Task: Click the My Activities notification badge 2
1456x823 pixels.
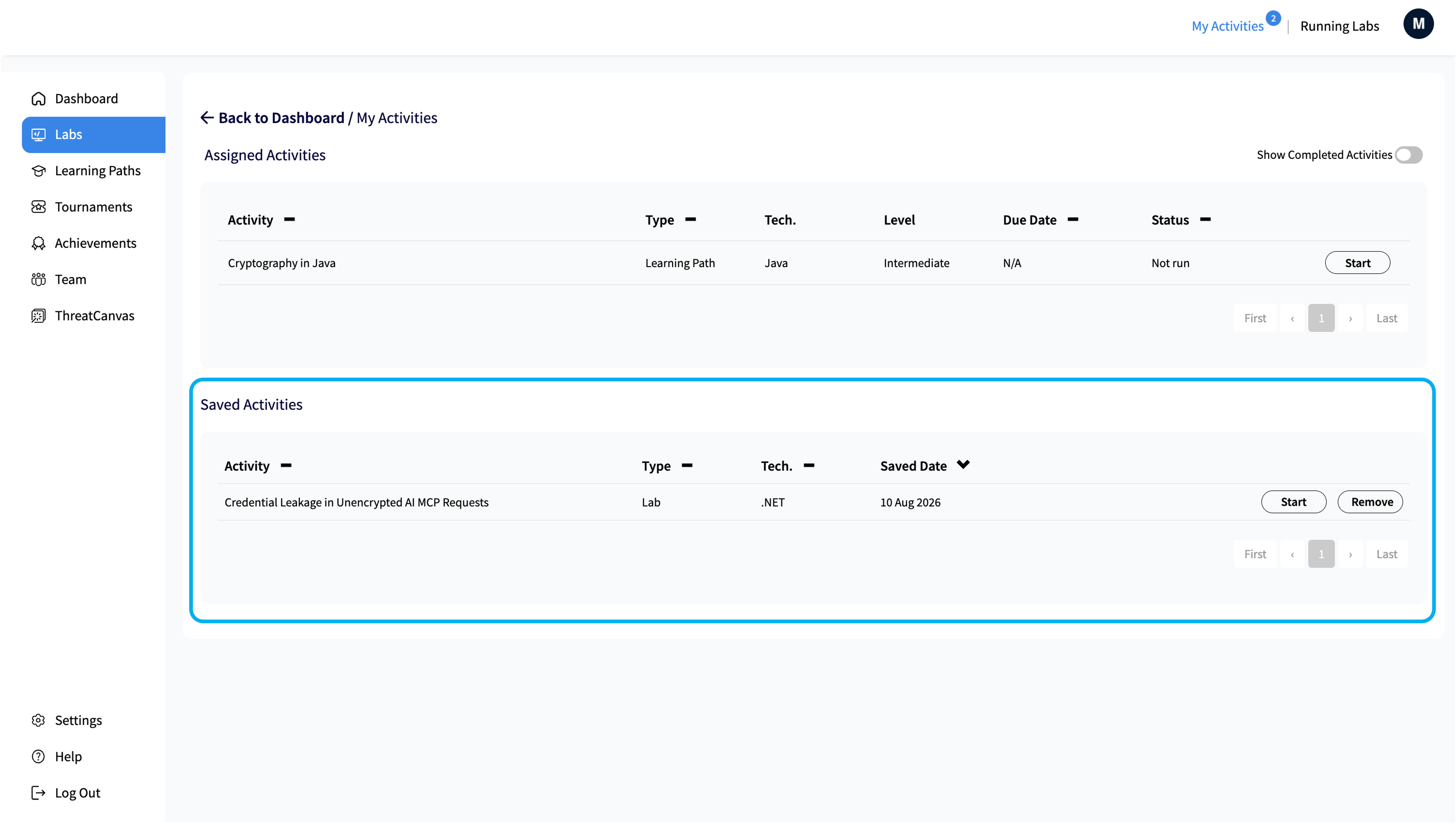Action: (x=1273, y=18)
